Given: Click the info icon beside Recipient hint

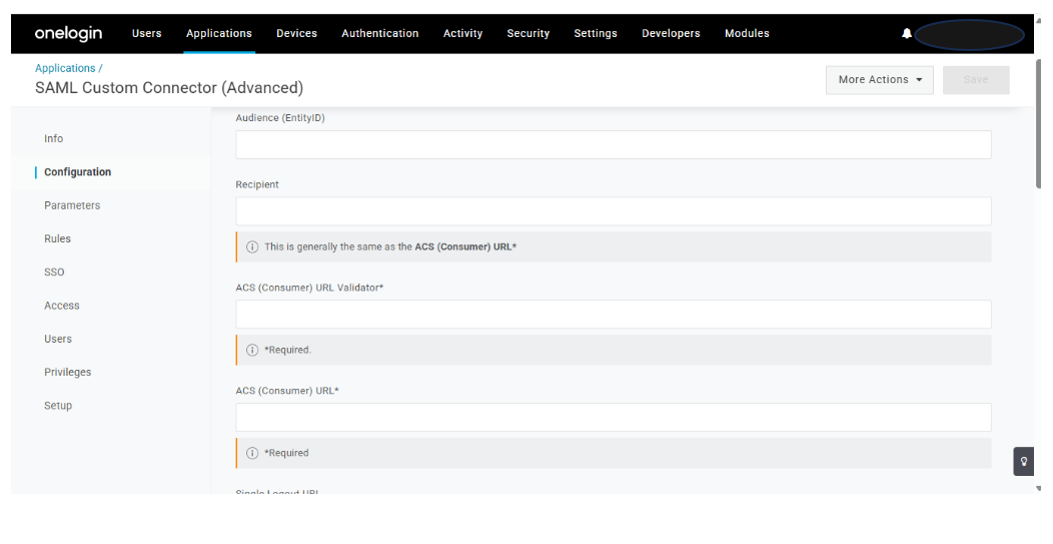Looking at the screenshot, I should click(x=252, y=247).
